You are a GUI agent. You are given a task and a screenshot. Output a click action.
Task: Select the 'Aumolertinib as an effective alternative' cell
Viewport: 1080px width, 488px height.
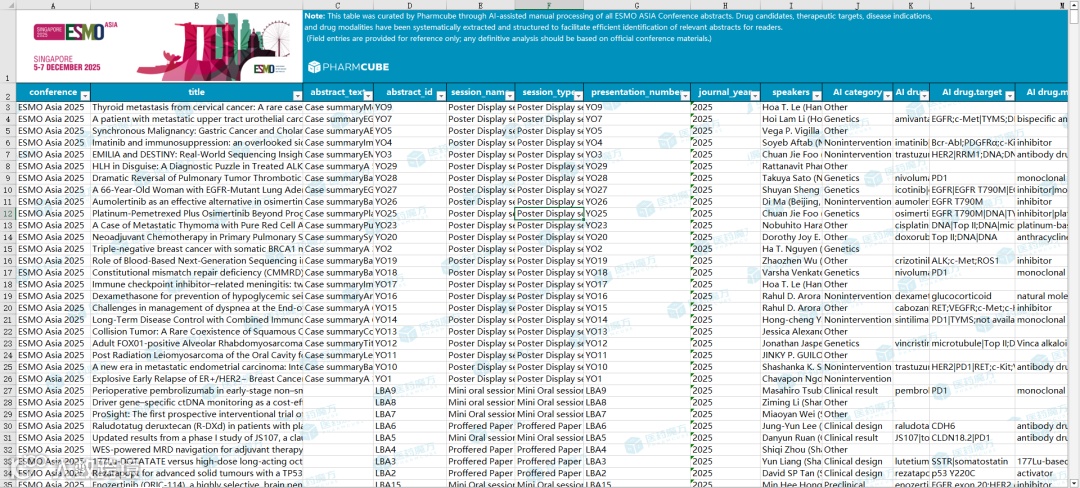point(196,202)
